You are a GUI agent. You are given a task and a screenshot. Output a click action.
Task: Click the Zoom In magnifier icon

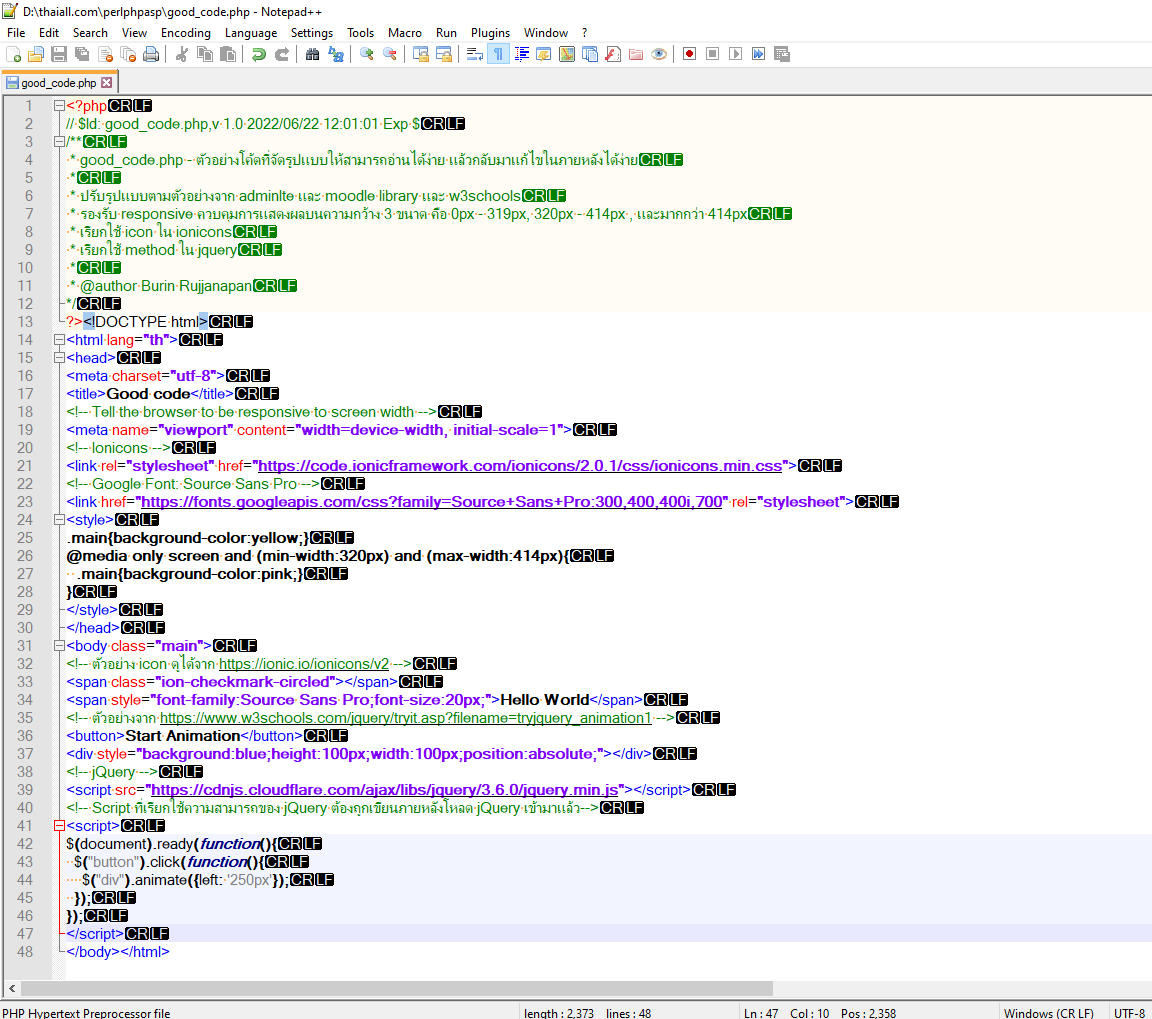coord(367,54)
